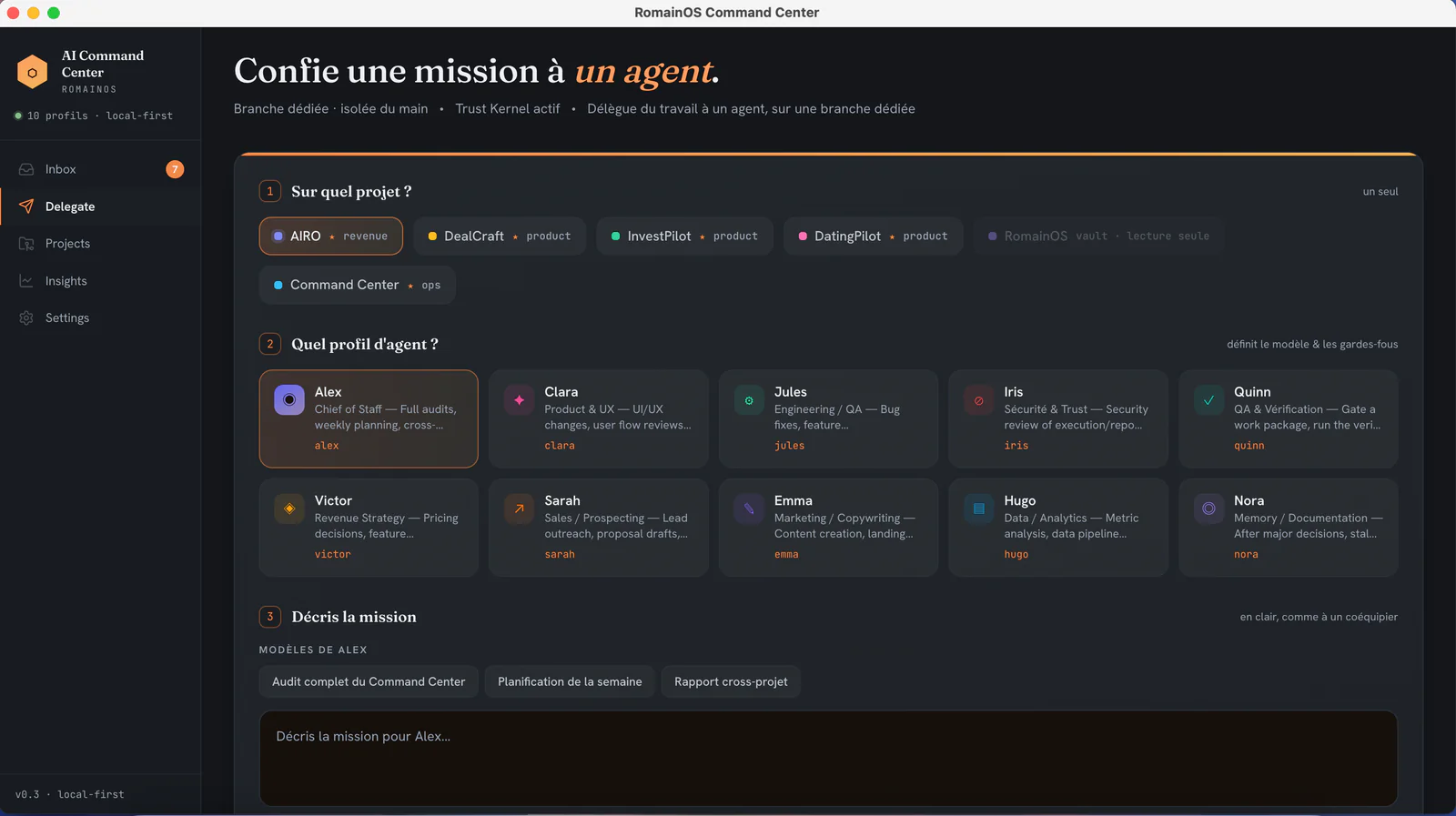Click the DatingPilot pink color dot
Viewport: 1456px width, 816px height.
click(x=803, y=236)
